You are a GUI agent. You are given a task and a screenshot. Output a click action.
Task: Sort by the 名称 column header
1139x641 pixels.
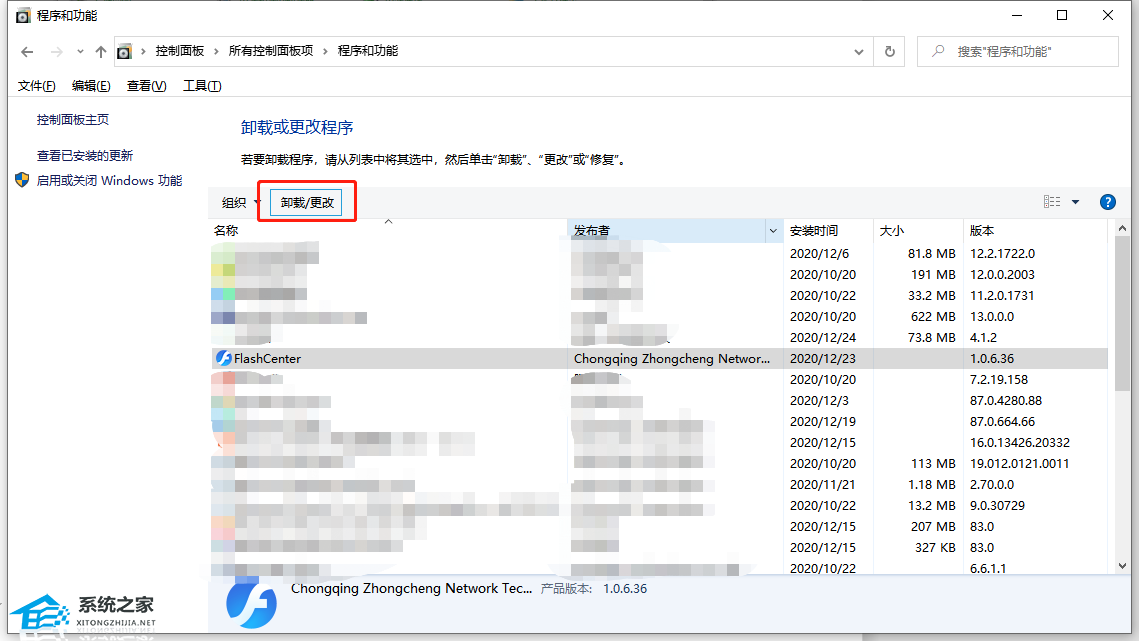[388, 230]
